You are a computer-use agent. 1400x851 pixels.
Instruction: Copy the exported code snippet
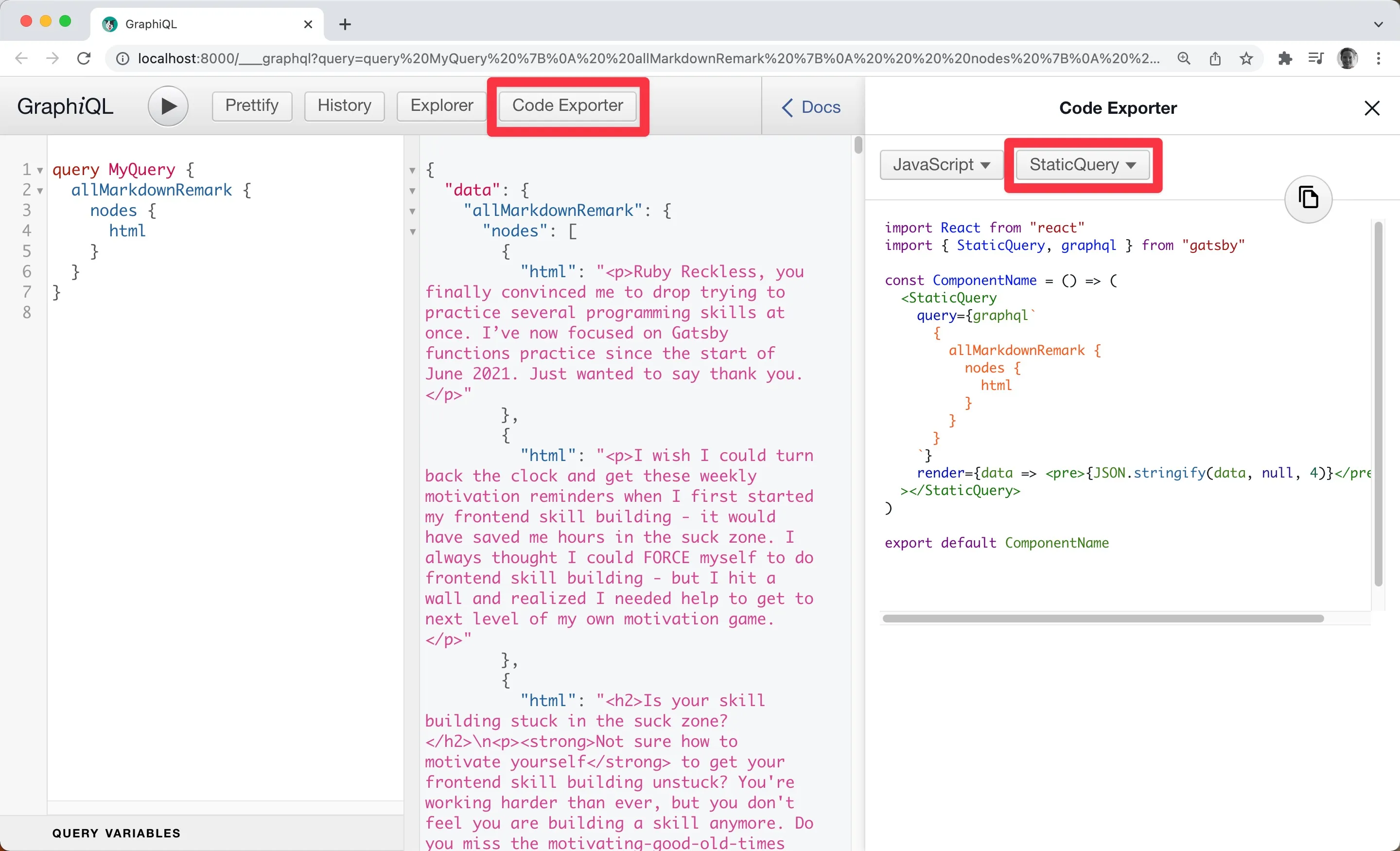pyautogui.click(x=1309, y=199)
